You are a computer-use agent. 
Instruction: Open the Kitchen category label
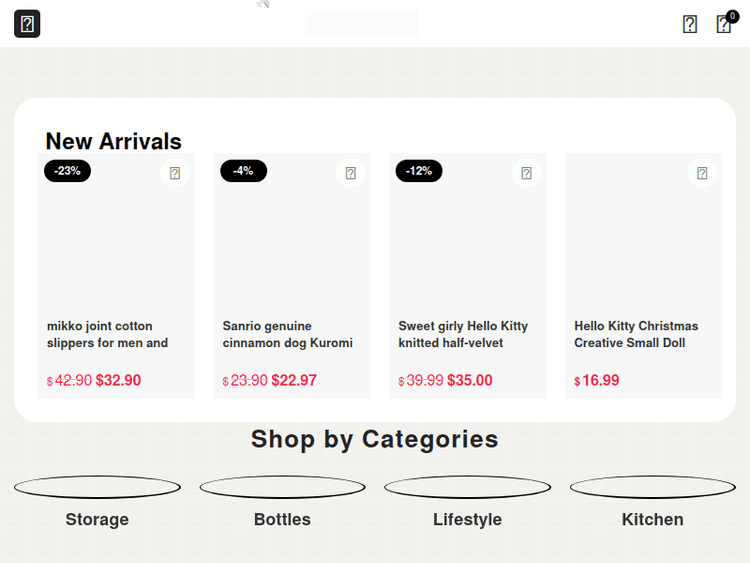(652, 520)
